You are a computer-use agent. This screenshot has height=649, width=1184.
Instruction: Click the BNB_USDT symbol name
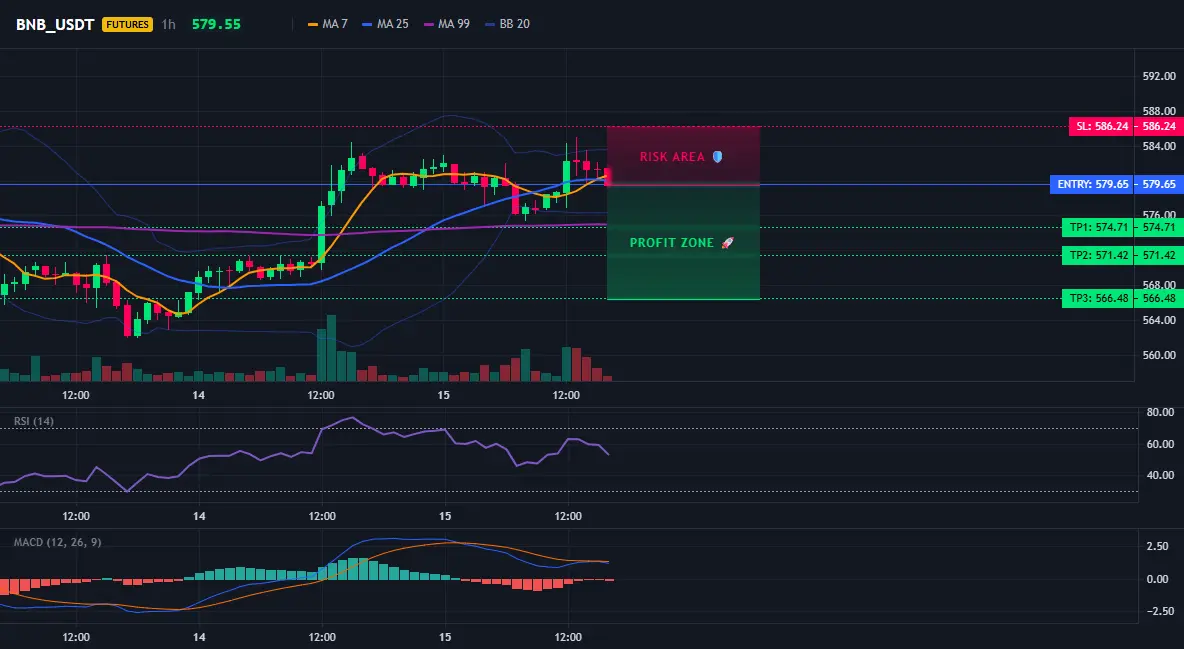click(x=55, y=24)
